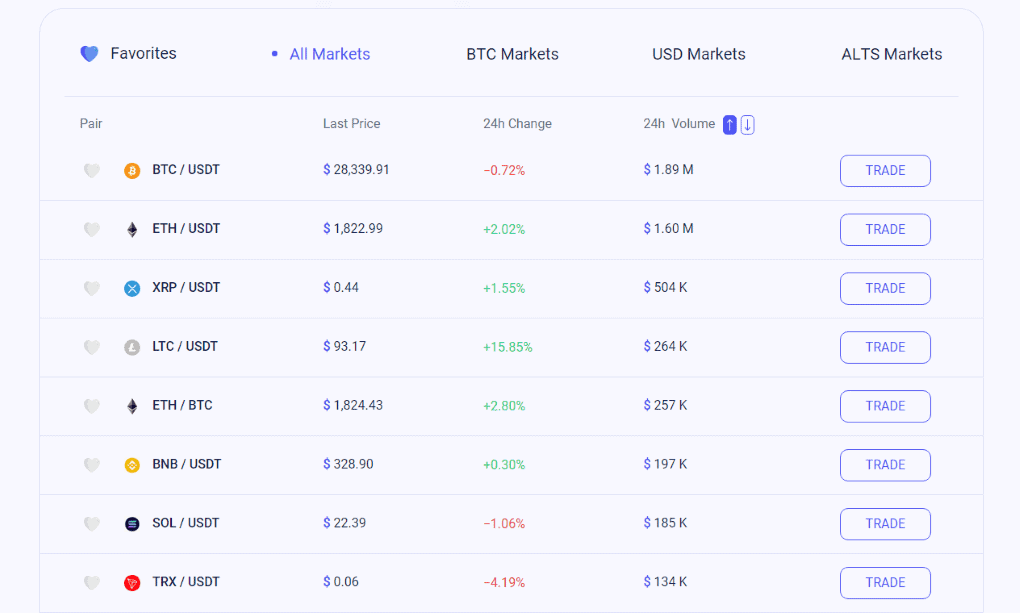The width and height of the screenshot is (1020, 613).
Task: Click the $ 28,339.91 last price
Action: 356,170
